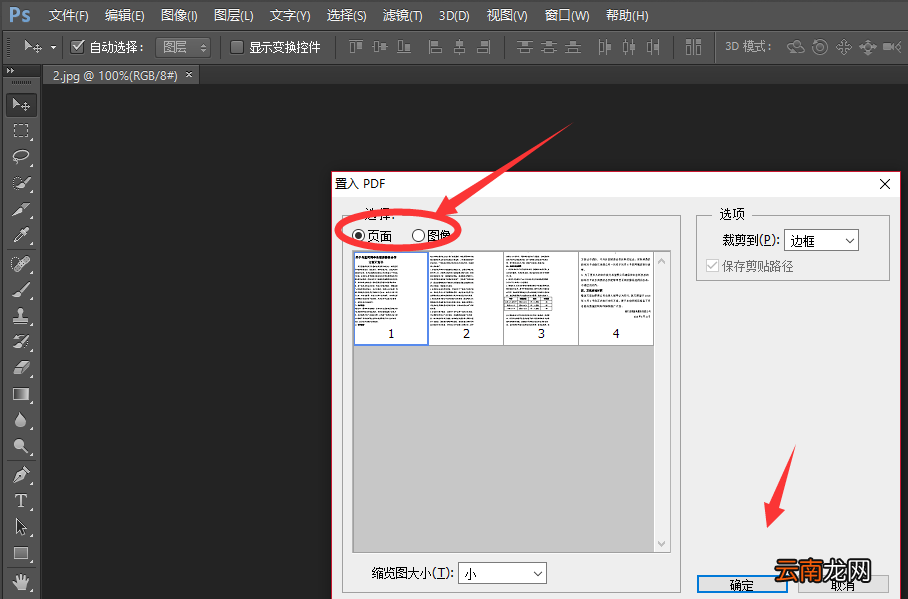Image resolution: width=908 pixels, height=599 pixels.
Task: Open 图层 auto-select dropdown
Action: pyautogui.click(x=183, y=47)
